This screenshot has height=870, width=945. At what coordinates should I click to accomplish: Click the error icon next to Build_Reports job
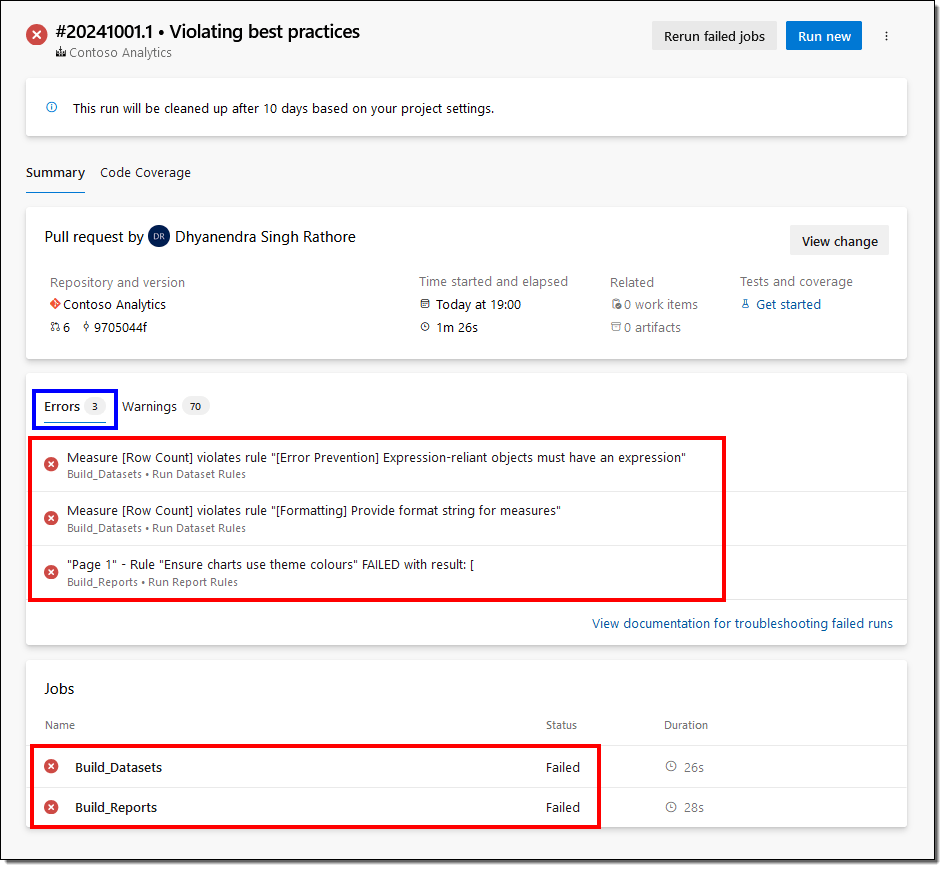(x=51, y=807)
